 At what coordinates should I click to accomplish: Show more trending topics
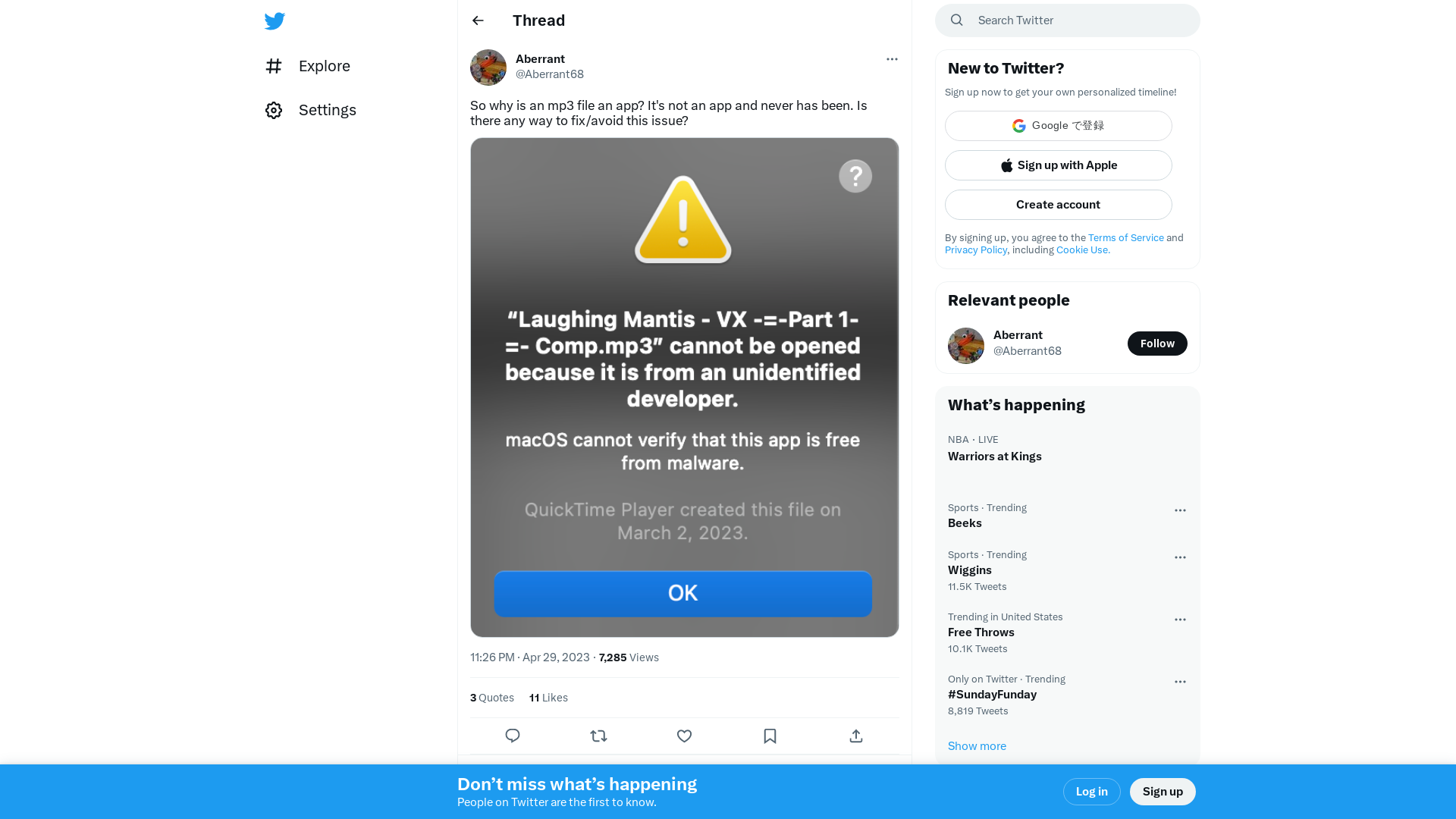click(977, 745)
